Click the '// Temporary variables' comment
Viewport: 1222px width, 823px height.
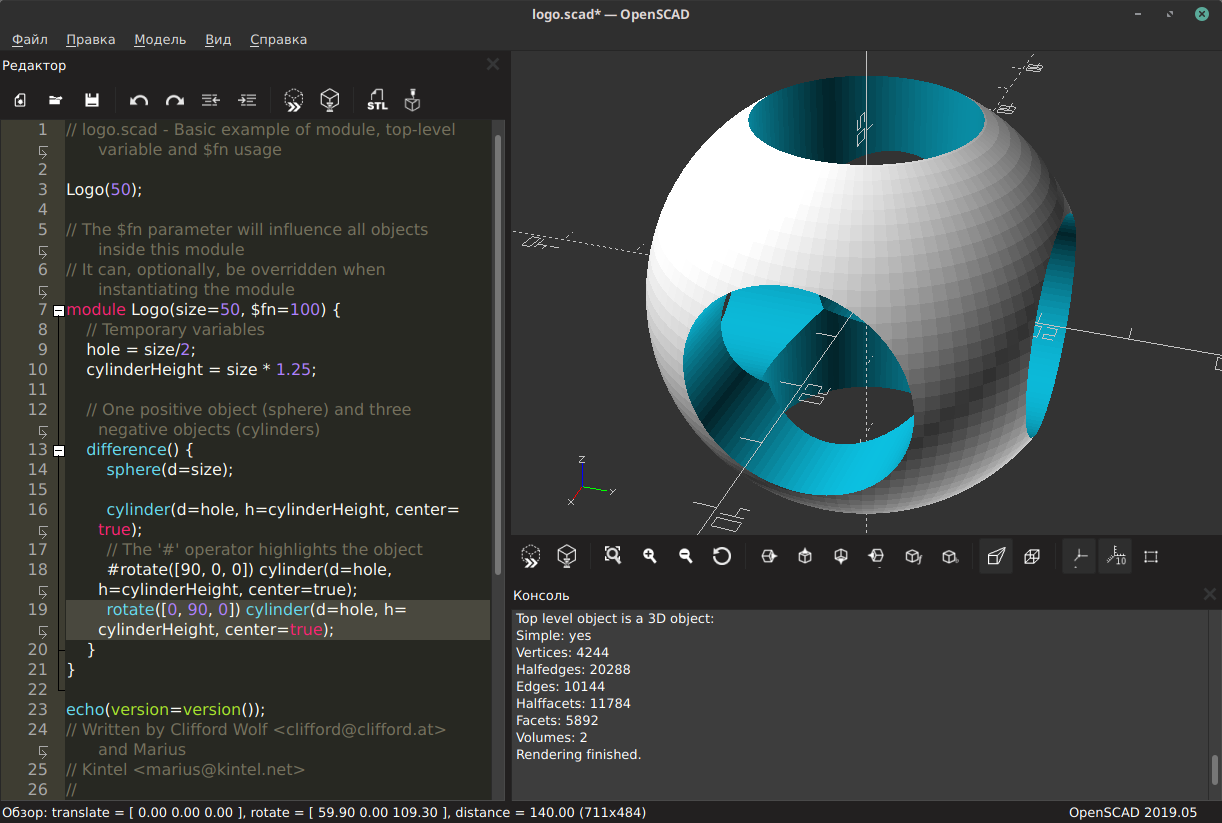tap(175, 329)
